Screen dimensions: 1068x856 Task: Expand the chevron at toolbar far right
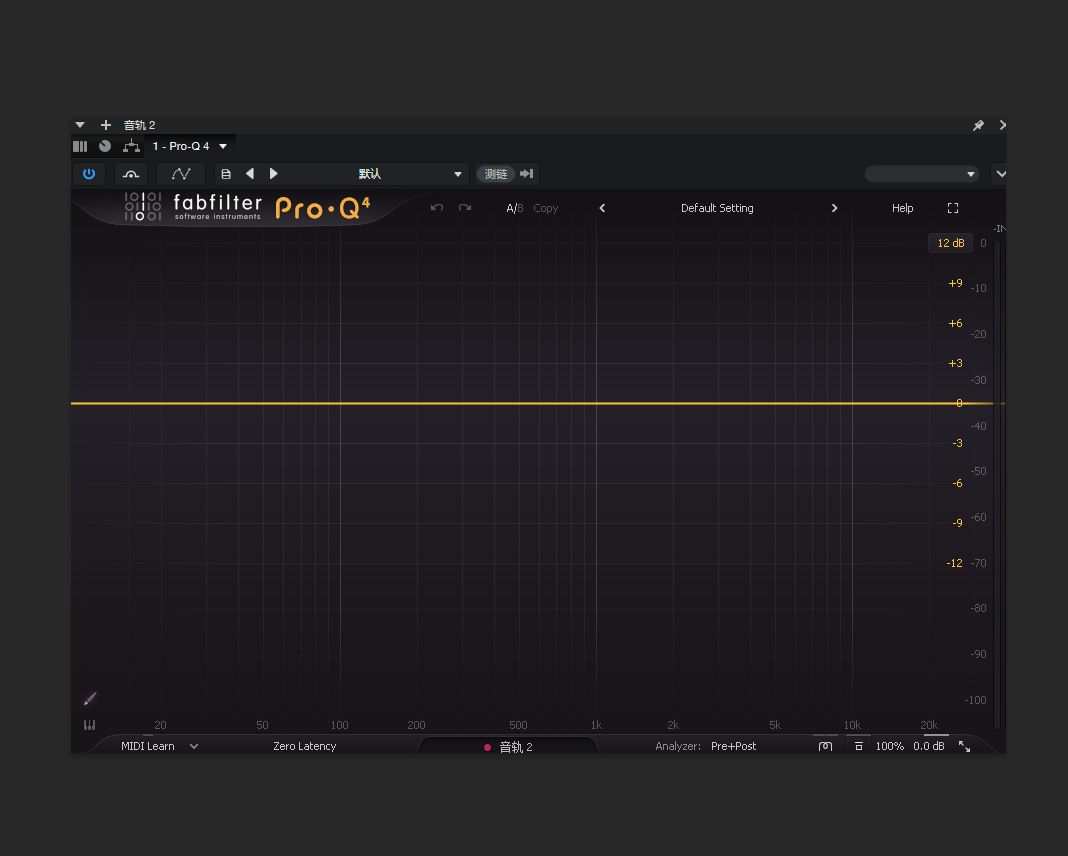1001,174
